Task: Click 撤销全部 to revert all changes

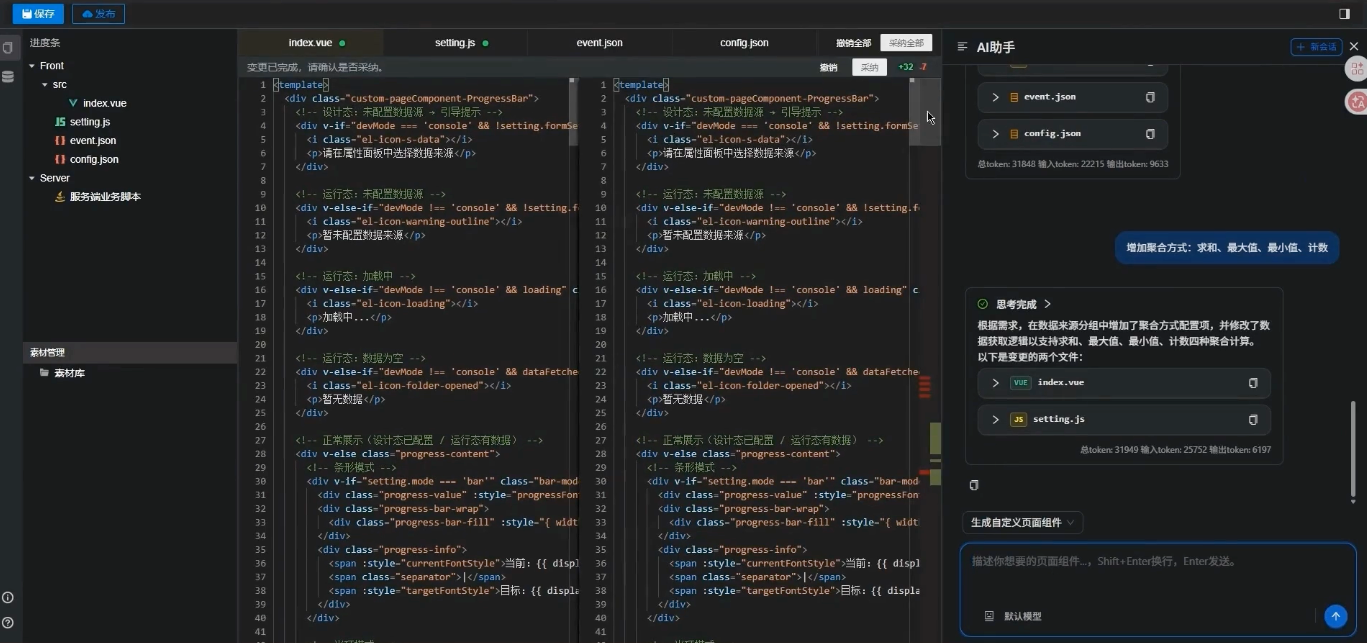Action: [853, 43]
